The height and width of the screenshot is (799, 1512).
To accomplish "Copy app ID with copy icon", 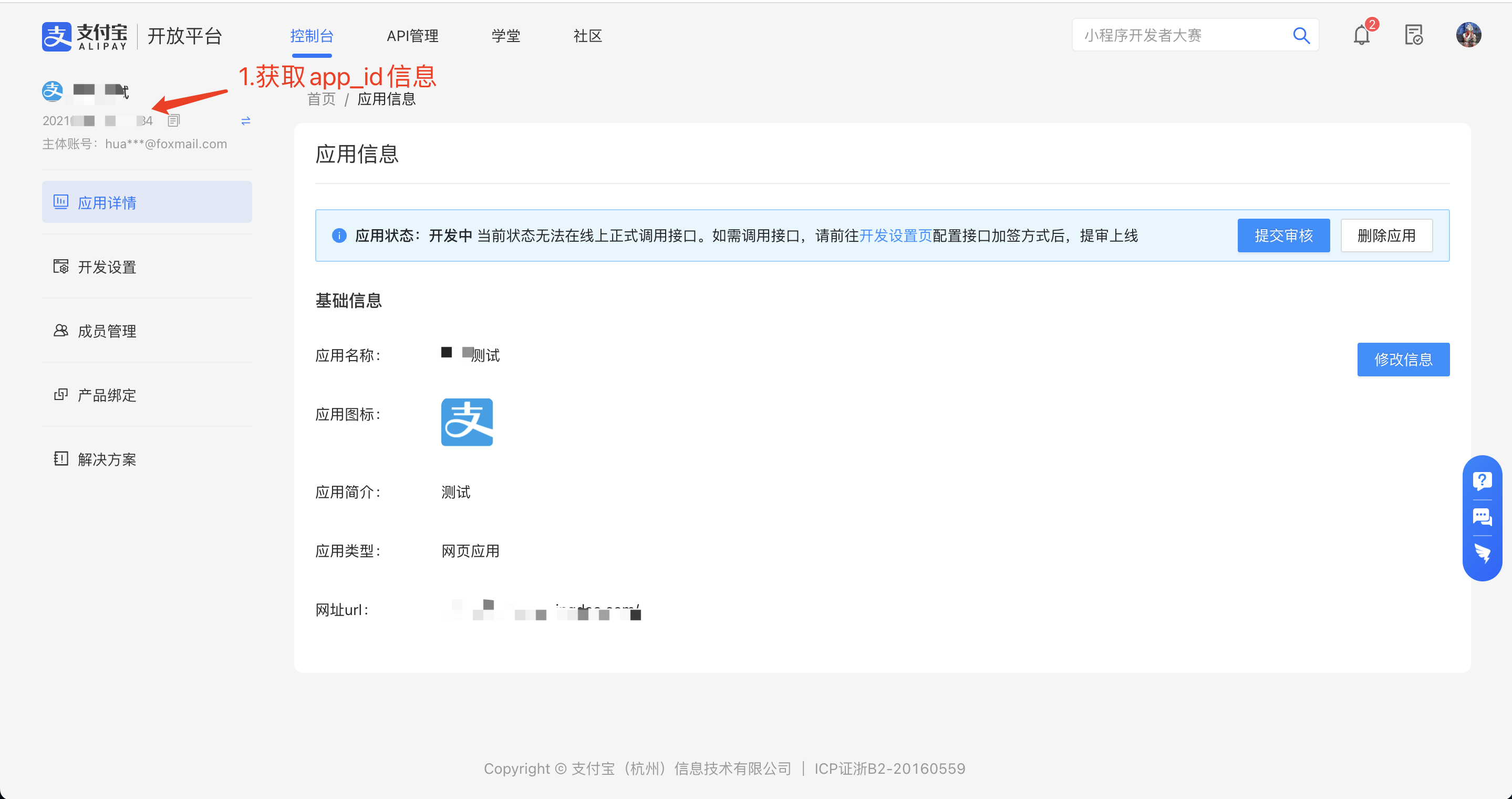I will click(174, 121).
